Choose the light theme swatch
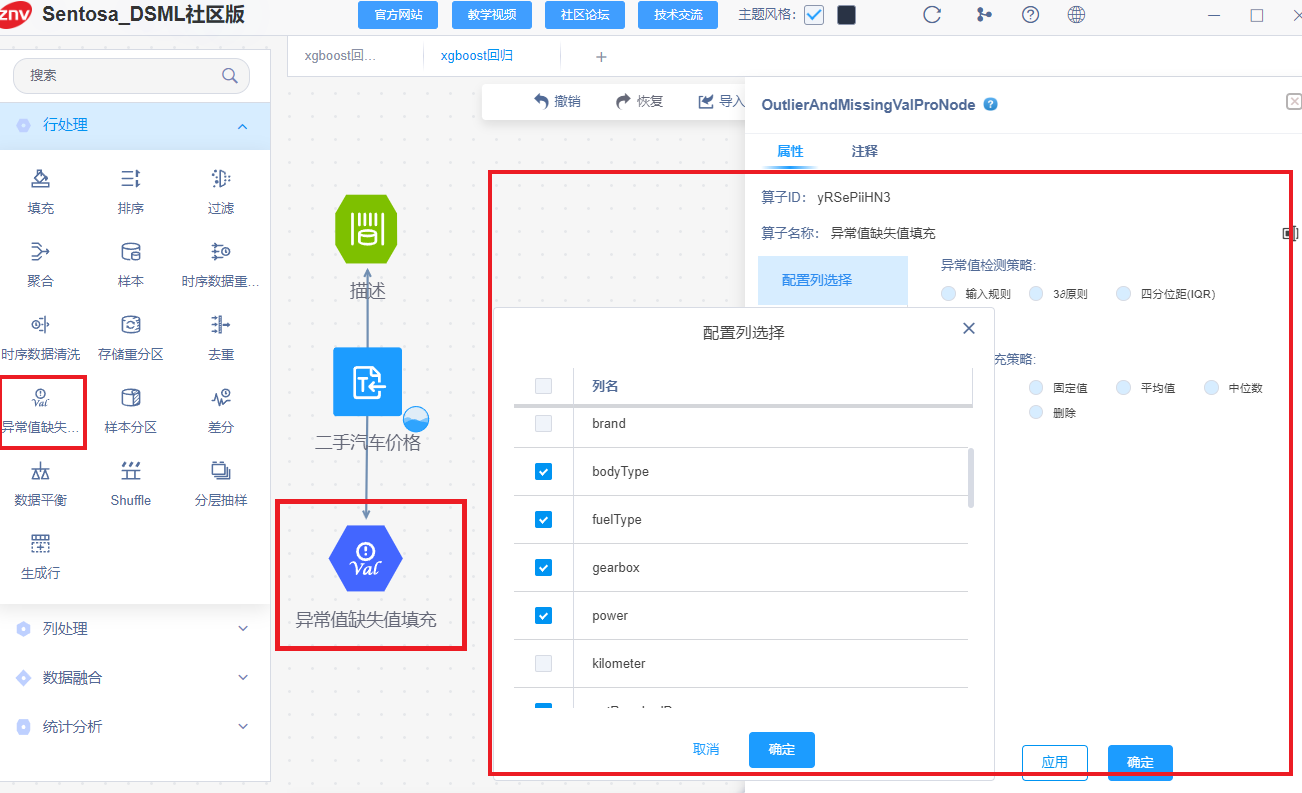 [x=814, y=15]
